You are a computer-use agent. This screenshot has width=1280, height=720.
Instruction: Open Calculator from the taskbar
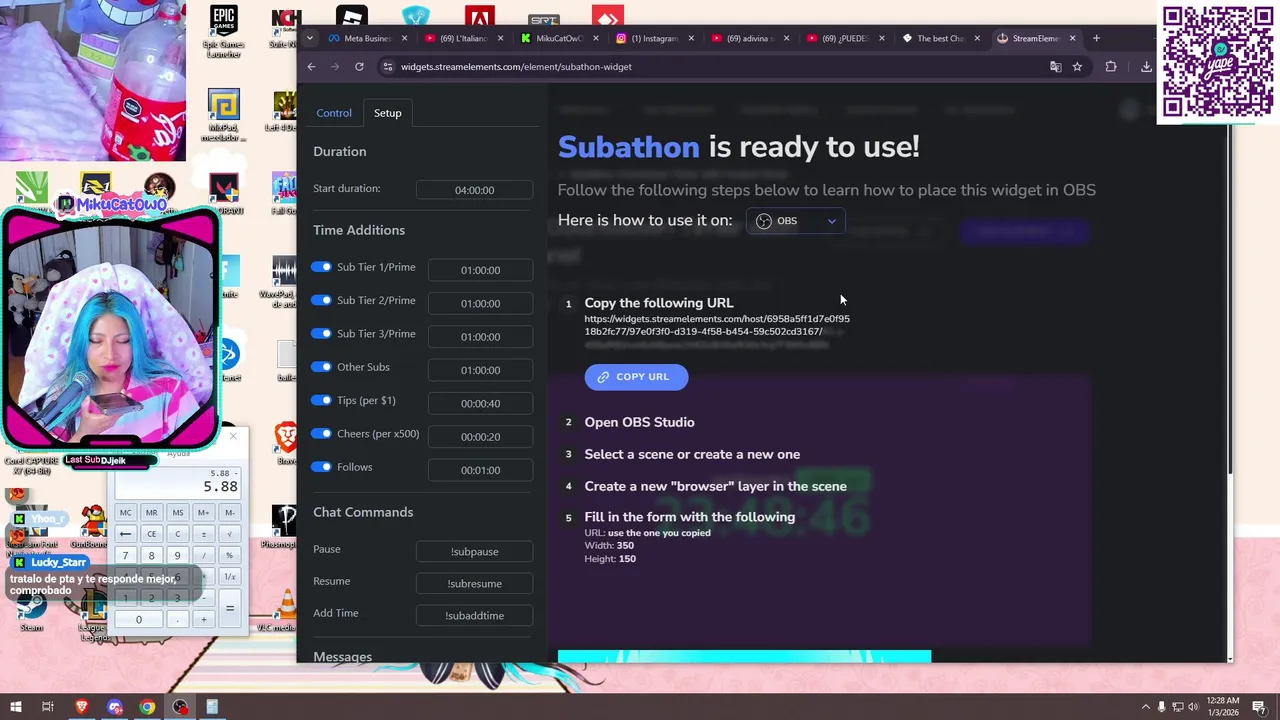coord(212,707)
